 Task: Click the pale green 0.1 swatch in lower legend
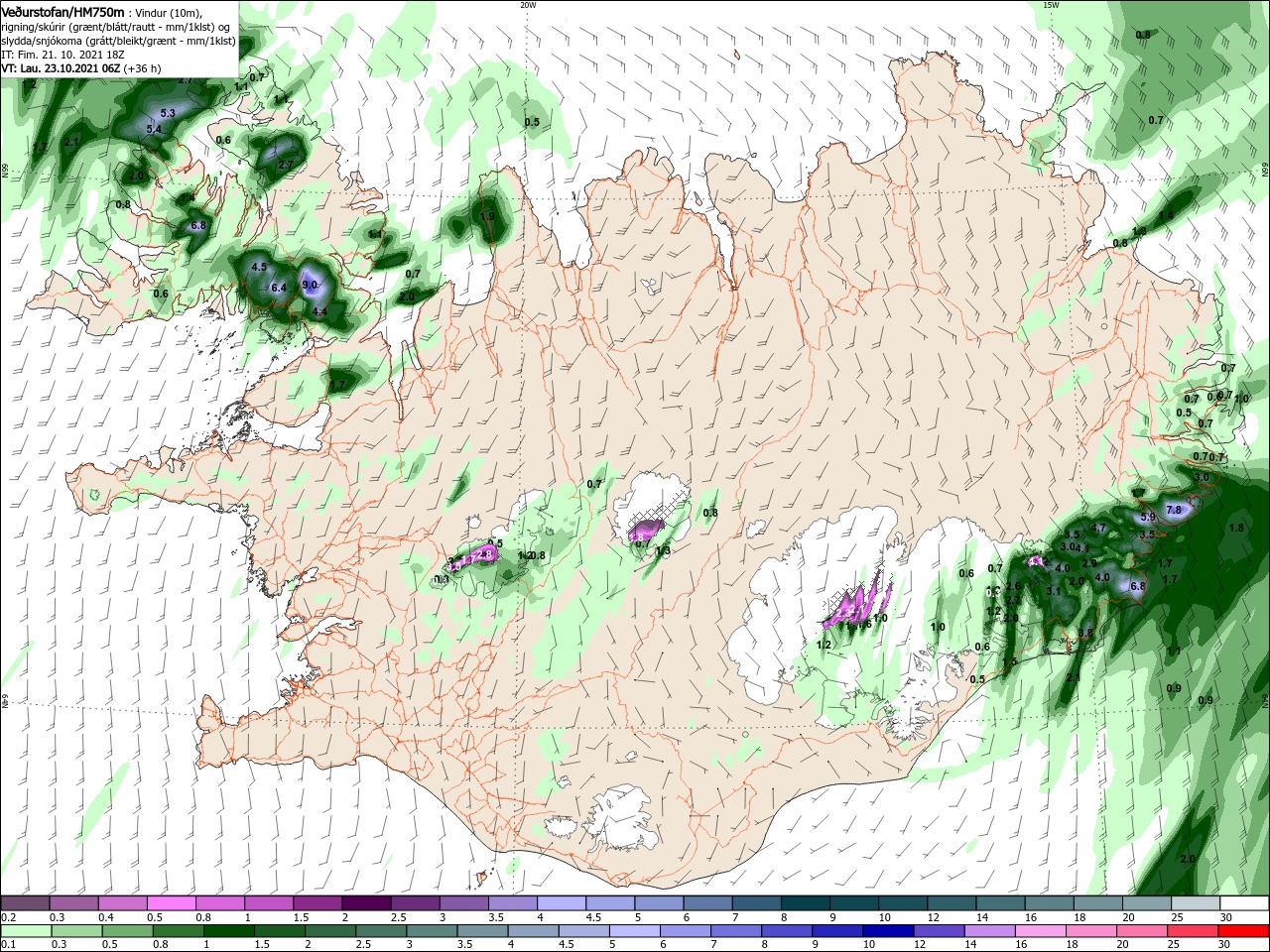click(25, 931)
